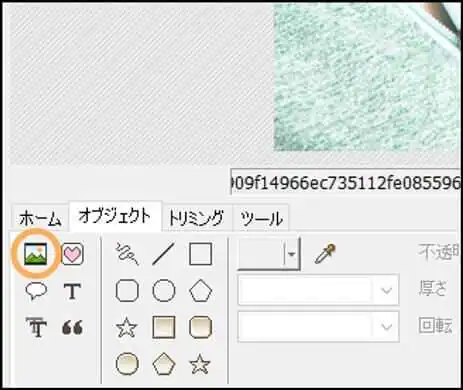
Task: Select the outlined rectangle shape
Action: point(200,254)
